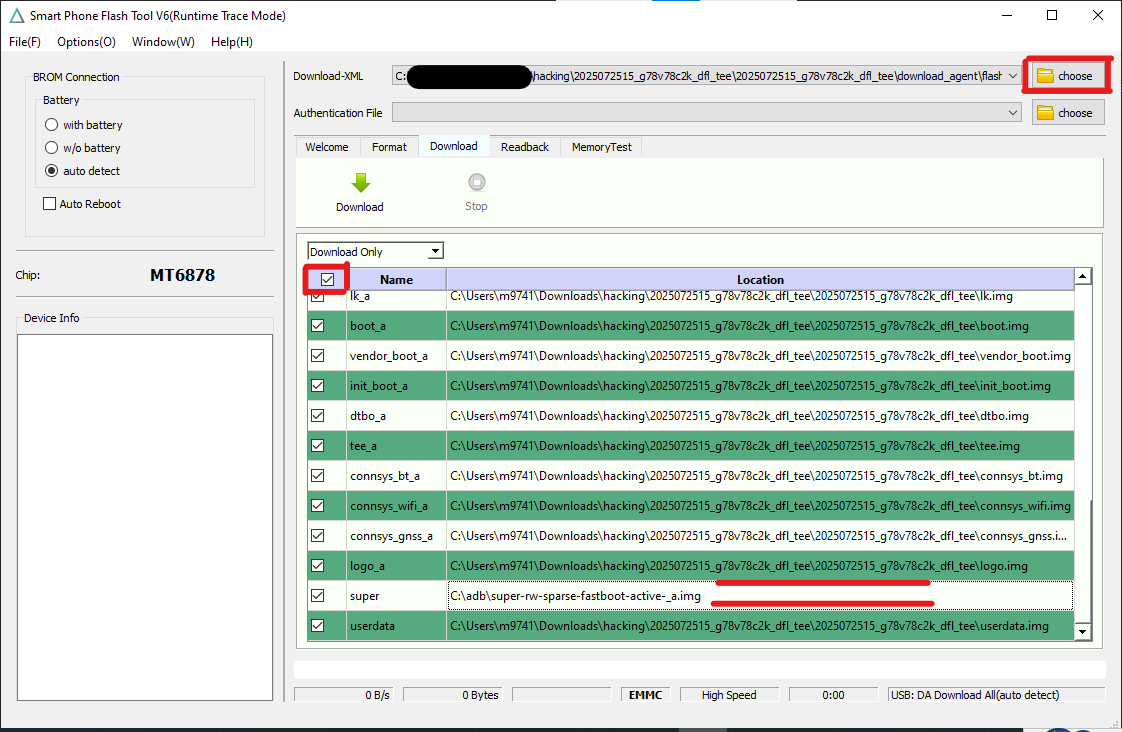This screenshot has height=732, width=1122.
Task: Click the green Download arrow icon
Action: coord(361,183)
